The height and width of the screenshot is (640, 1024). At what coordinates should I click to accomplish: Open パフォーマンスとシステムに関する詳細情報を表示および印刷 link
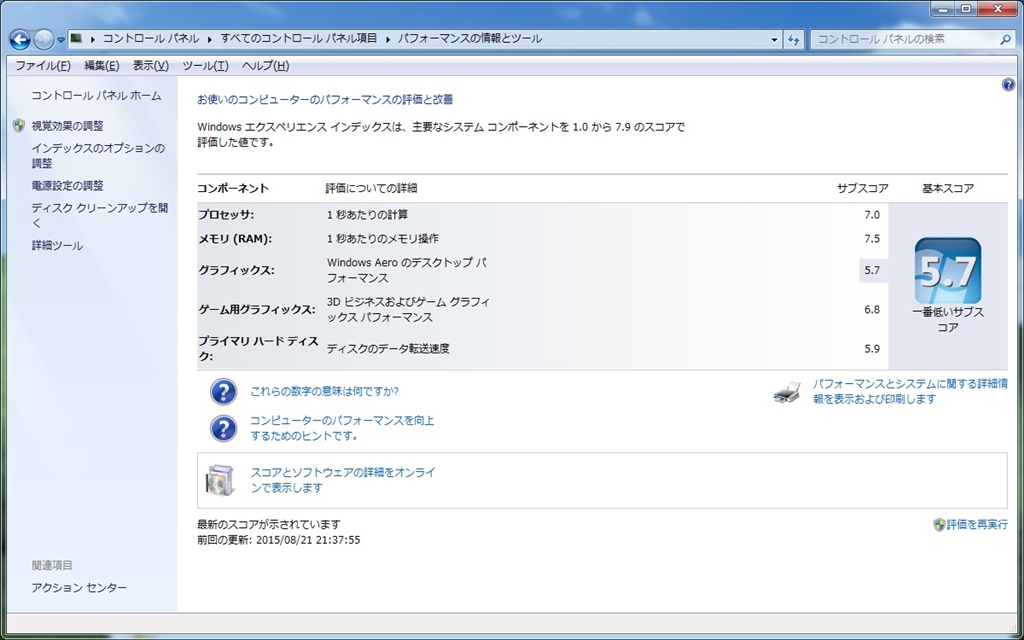[910, 391]
